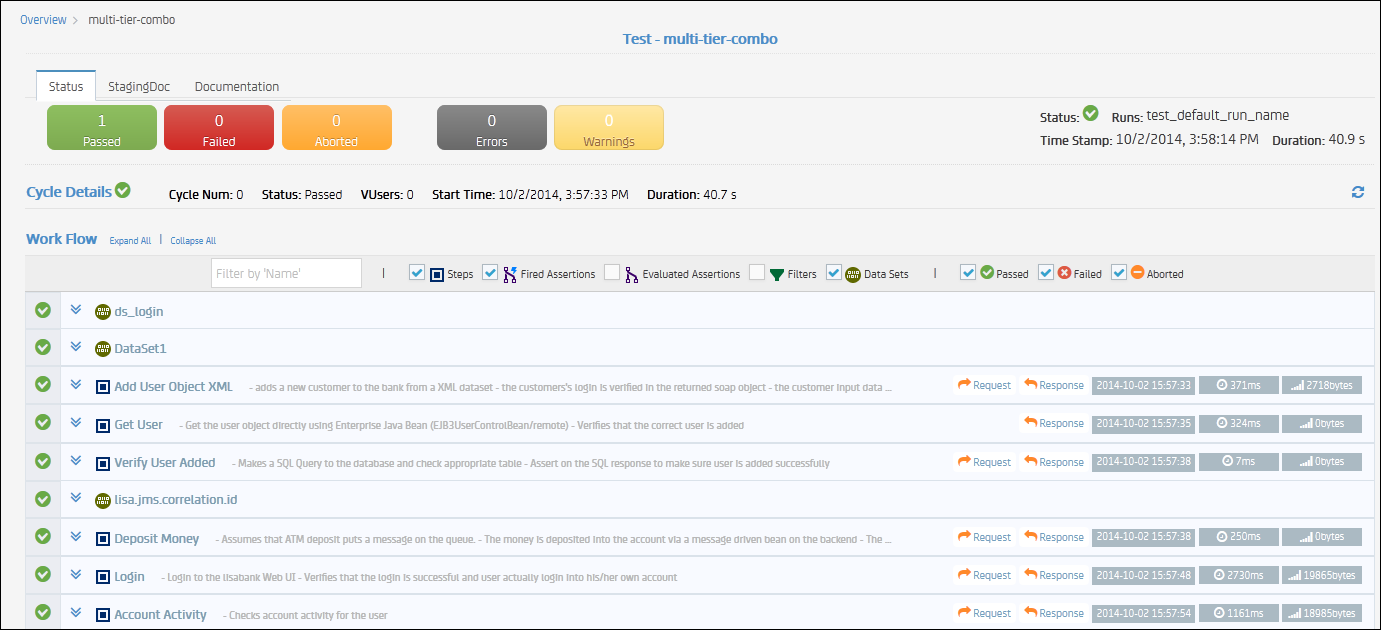The height and width of the screenshot is (630, 1381).
Task: Expand the Deposit Money step chevron
Action: 76,537
